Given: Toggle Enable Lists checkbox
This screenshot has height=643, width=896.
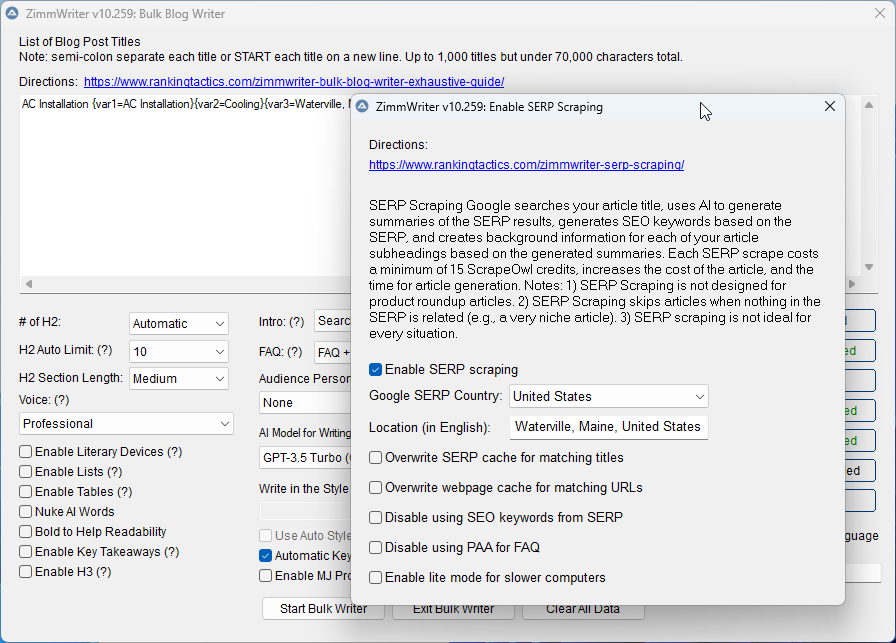Looking at the screenshot, I should 25,472.
